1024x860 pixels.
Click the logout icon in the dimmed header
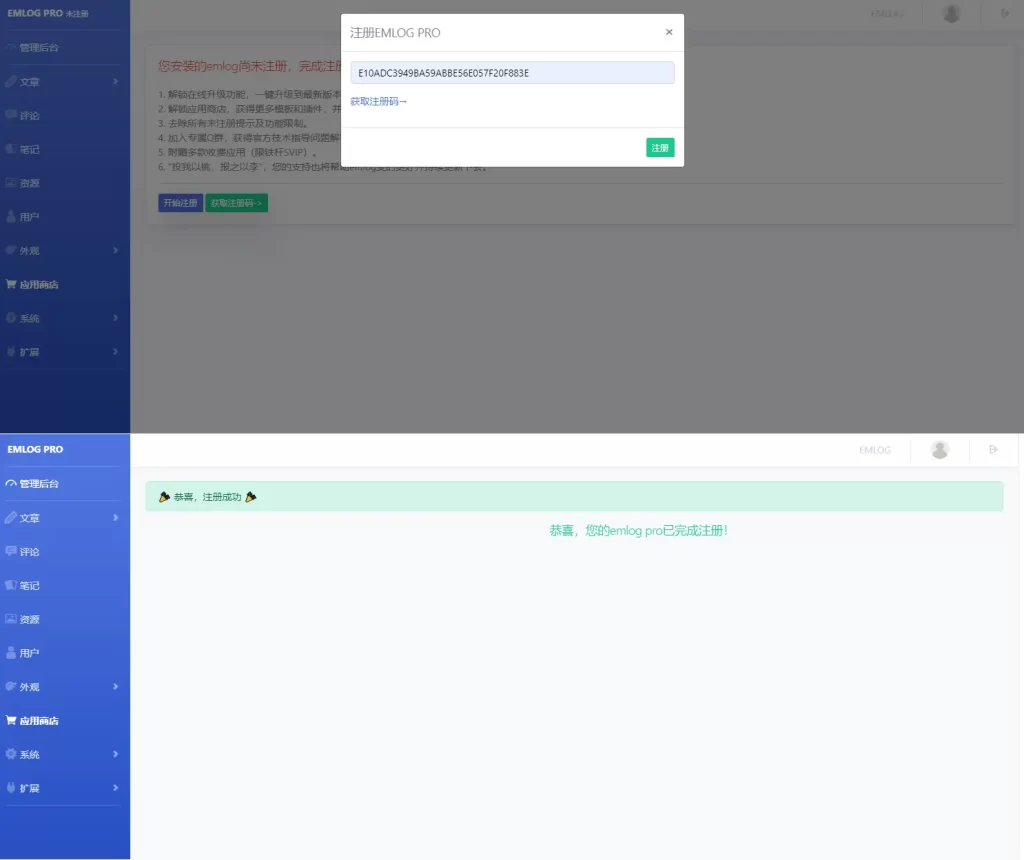point(1004,13)
